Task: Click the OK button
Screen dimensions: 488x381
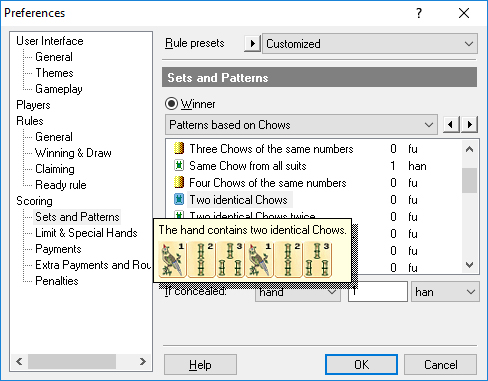Action: [x=361, y=365]
